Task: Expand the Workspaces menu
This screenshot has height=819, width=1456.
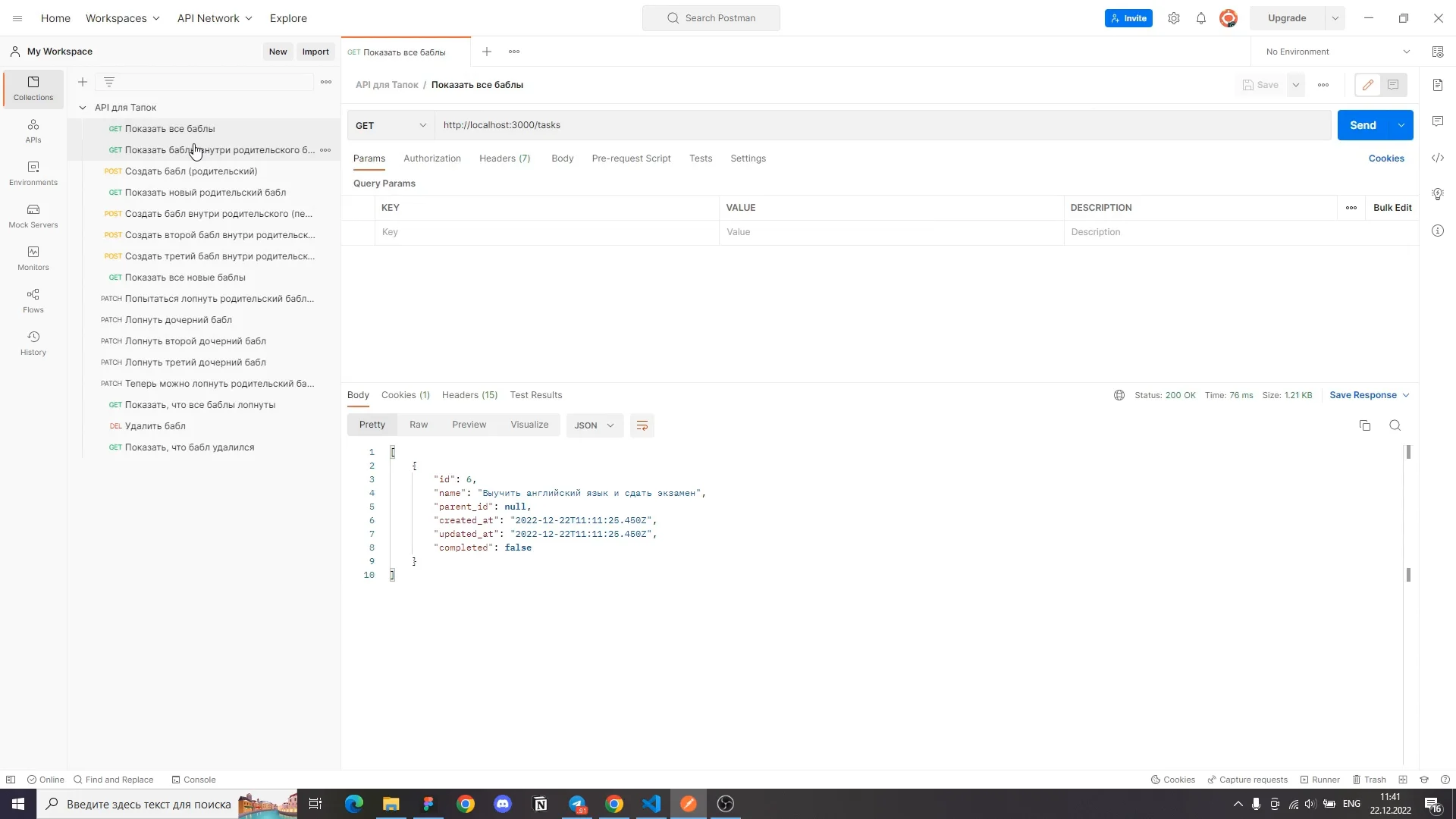Action: pyautogui.click(x=123, y=18)
